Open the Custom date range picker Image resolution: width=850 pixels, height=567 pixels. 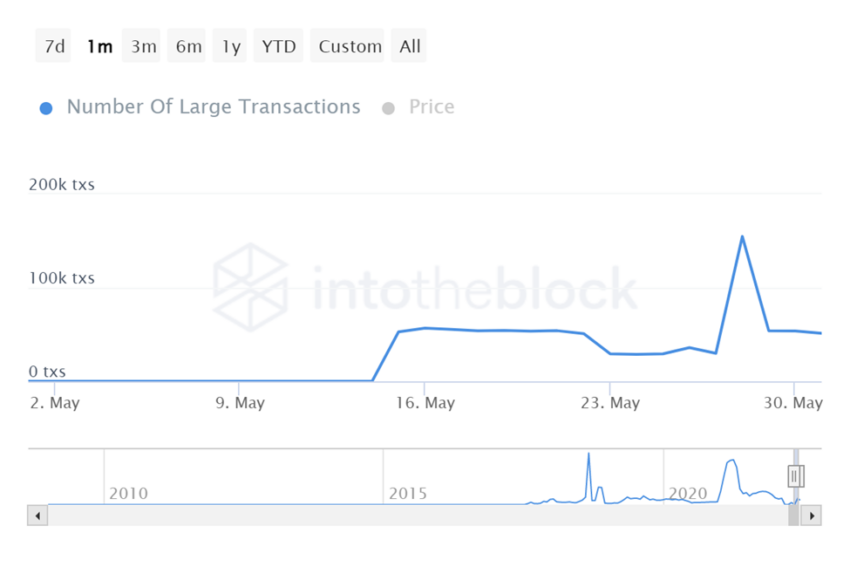(x=350, y=46)
